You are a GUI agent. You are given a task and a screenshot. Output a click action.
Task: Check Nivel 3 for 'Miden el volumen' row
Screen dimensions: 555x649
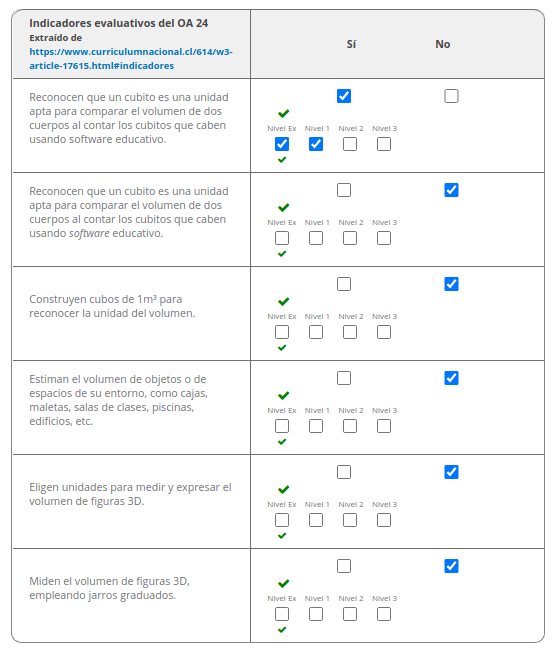point(384,614)
